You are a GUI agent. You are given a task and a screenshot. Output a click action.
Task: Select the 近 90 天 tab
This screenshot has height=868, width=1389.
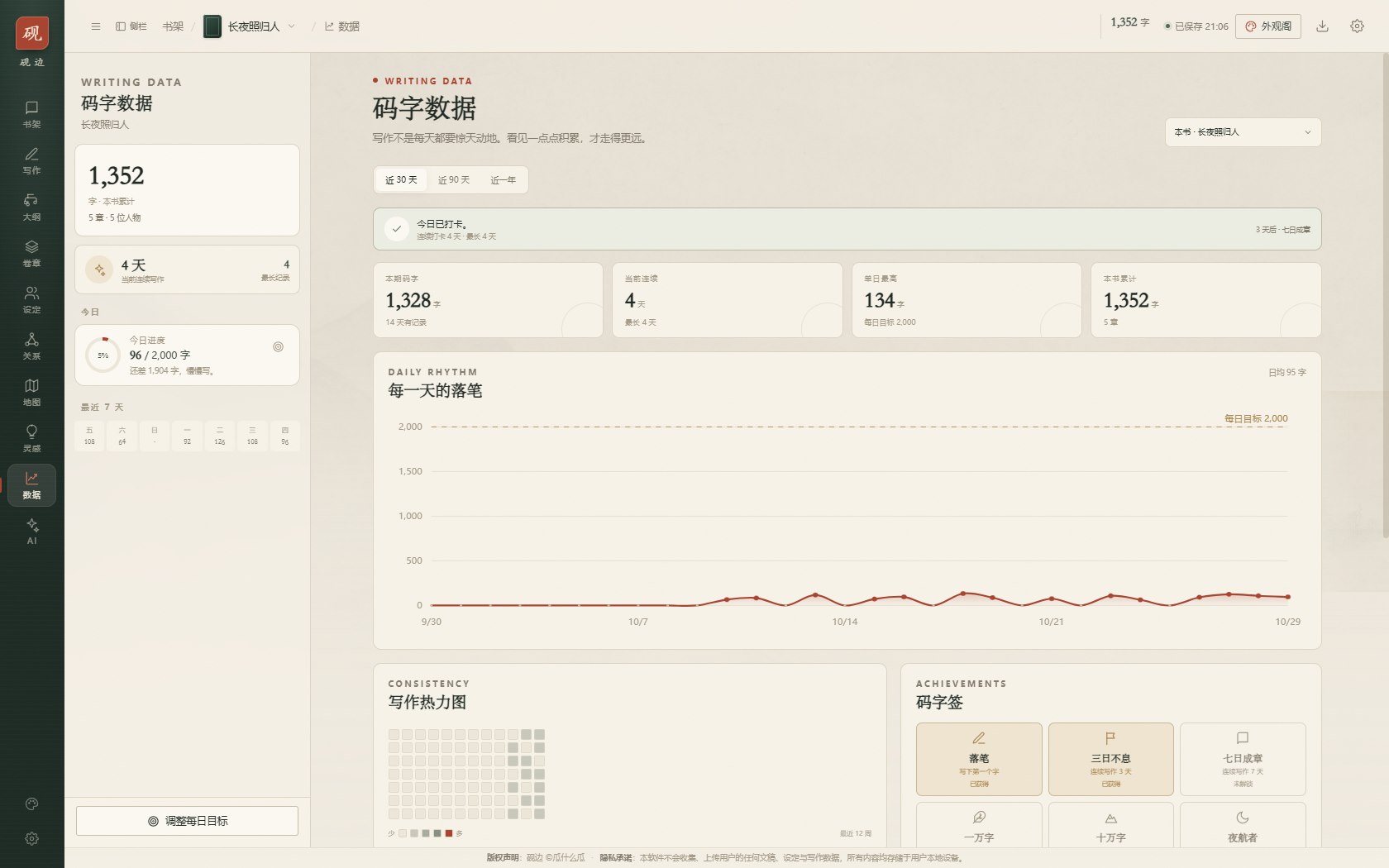tap(454, 179)
